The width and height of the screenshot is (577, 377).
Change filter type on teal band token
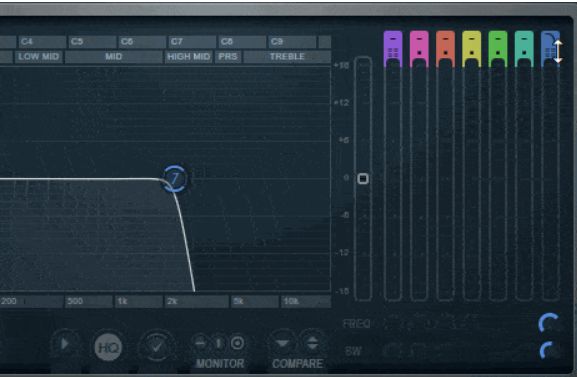(x=524, y=39)
